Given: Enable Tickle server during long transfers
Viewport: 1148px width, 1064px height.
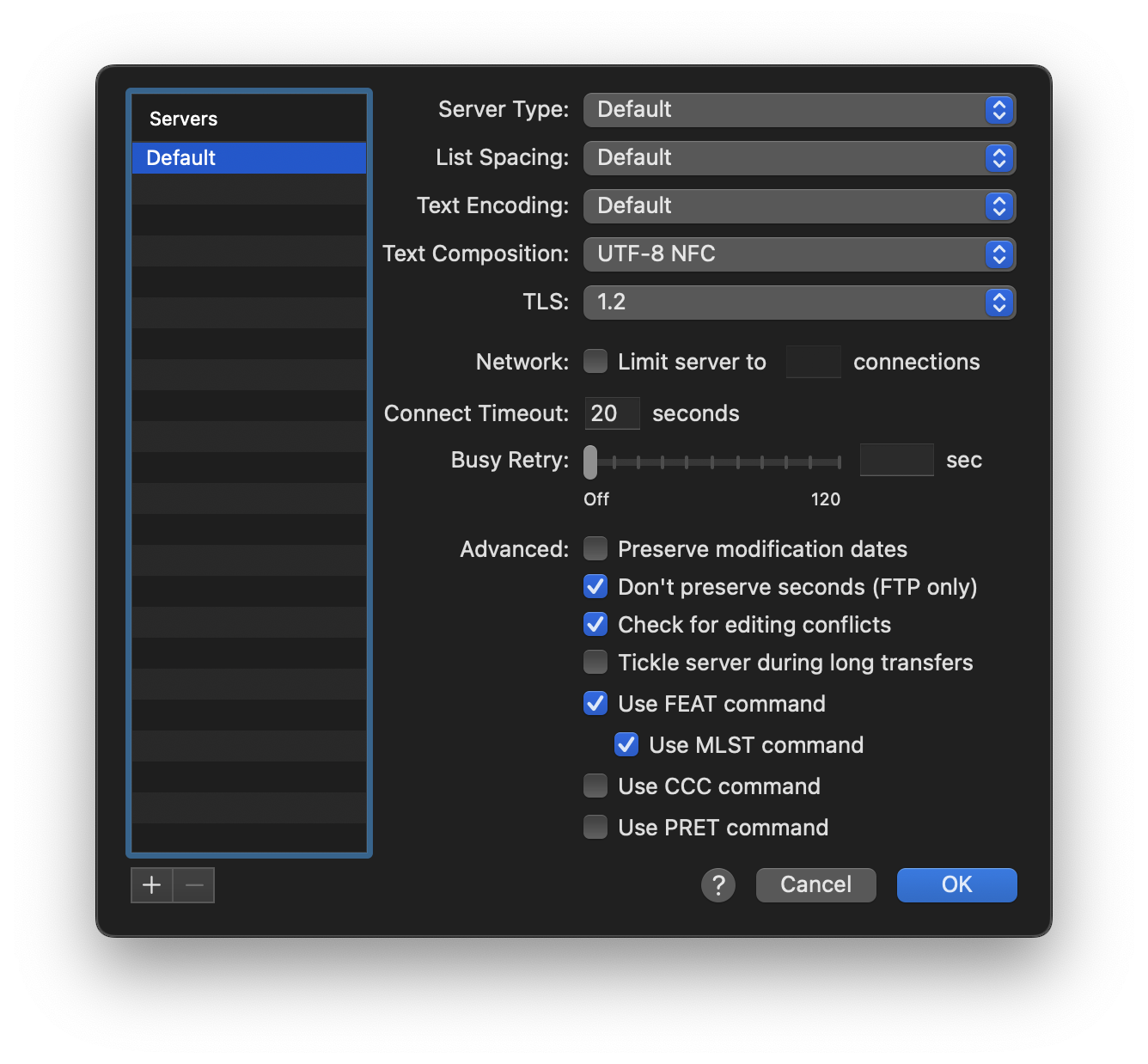Looking at the screenshot, I should pos(595,662).
